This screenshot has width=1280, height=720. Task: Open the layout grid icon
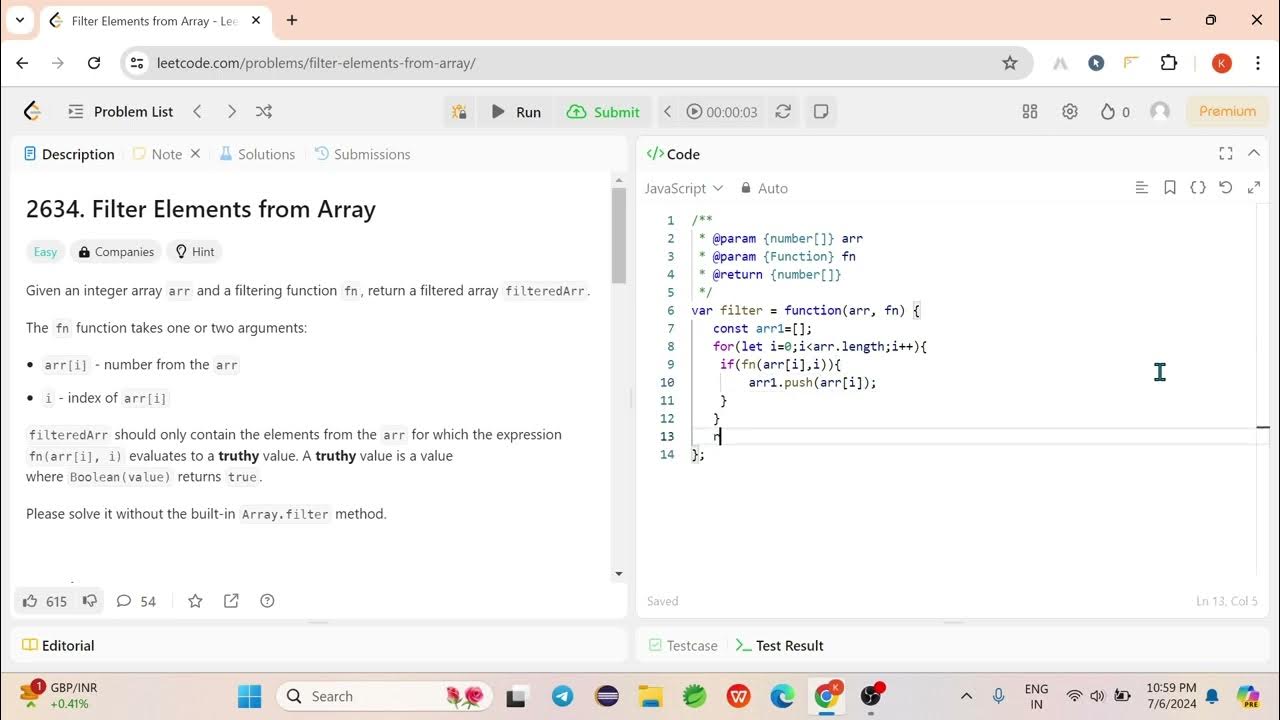pyautogui.click(x=1030, y=112)
